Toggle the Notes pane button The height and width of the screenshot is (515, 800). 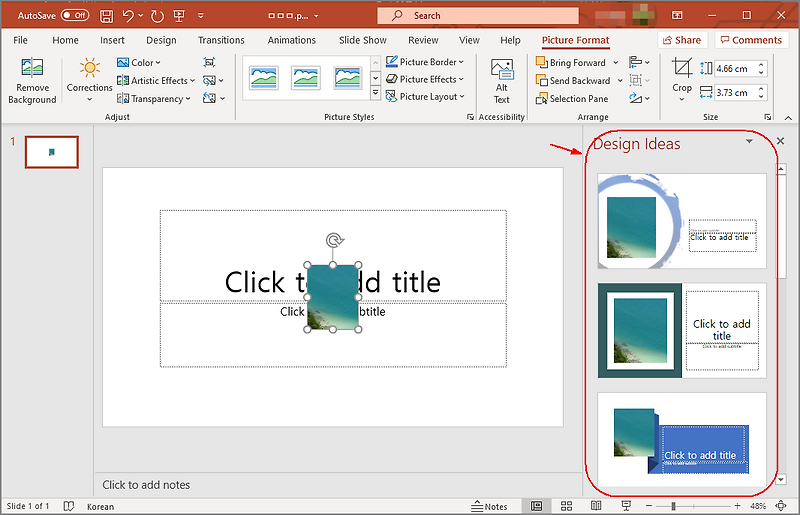[489, 506]
